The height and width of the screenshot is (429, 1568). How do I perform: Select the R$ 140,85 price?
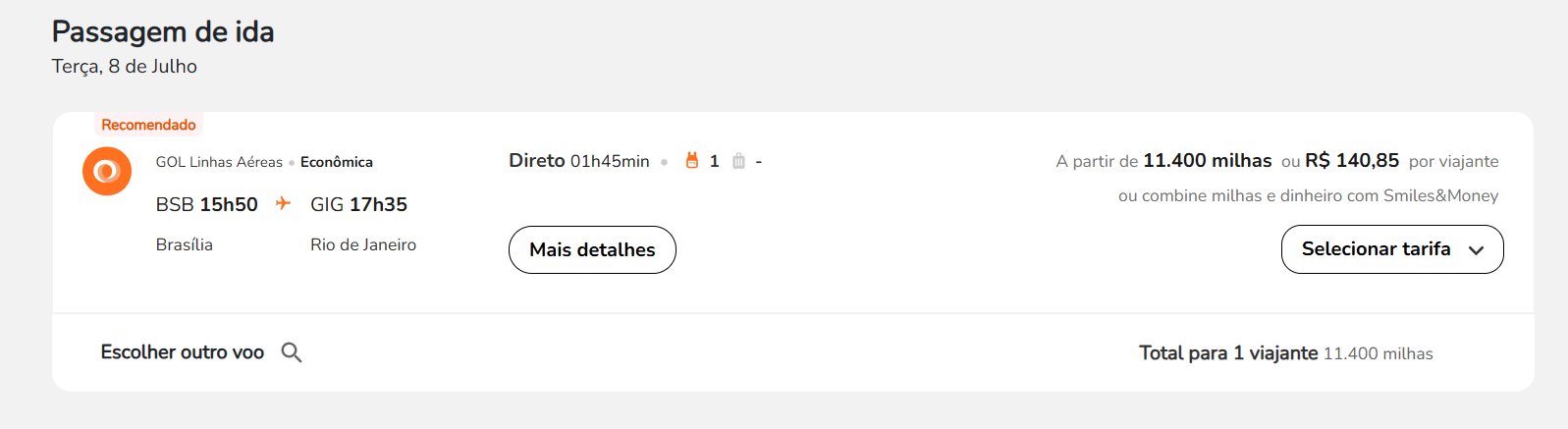pyautogui.click(x=1352, y=160)
